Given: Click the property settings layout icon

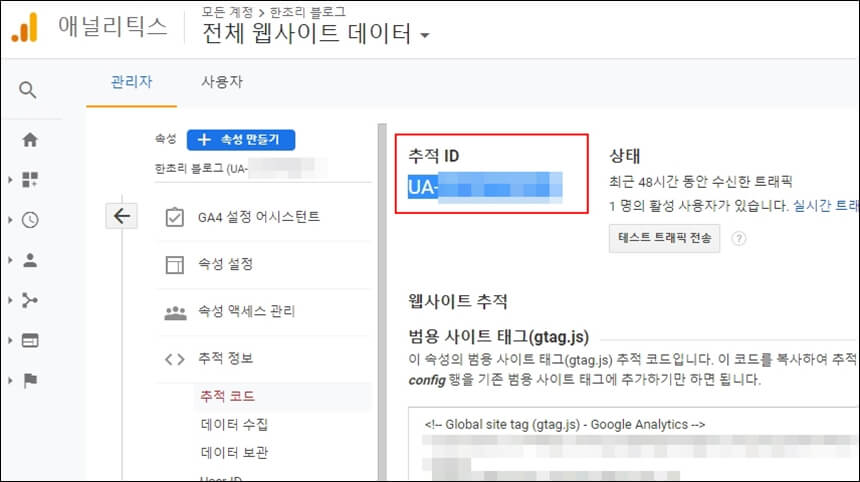Looking at the screenshot, I should 174,264.
